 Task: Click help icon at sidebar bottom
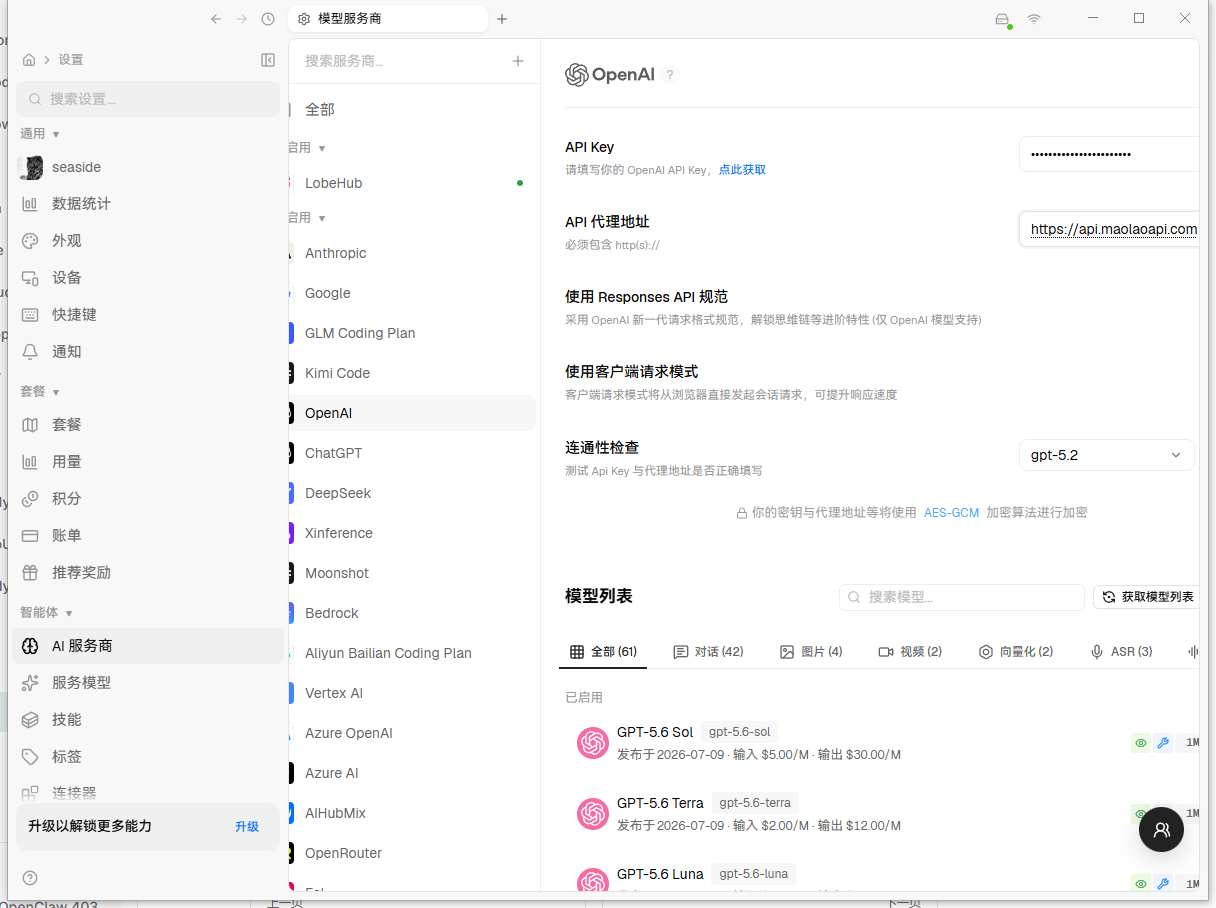click(30, 878)
